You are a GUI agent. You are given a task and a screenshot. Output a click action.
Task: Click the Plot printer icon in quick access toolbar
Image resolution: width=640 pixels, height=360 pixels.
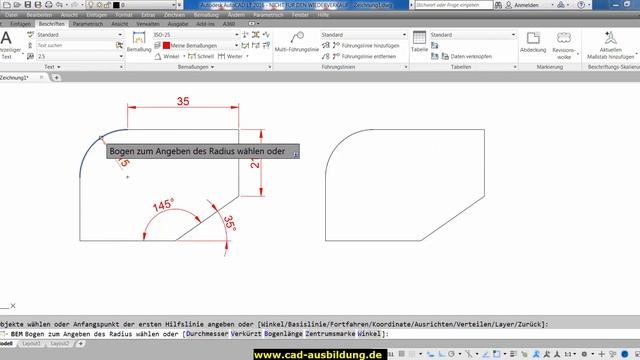pyautogui.click(x=49, y=5)
